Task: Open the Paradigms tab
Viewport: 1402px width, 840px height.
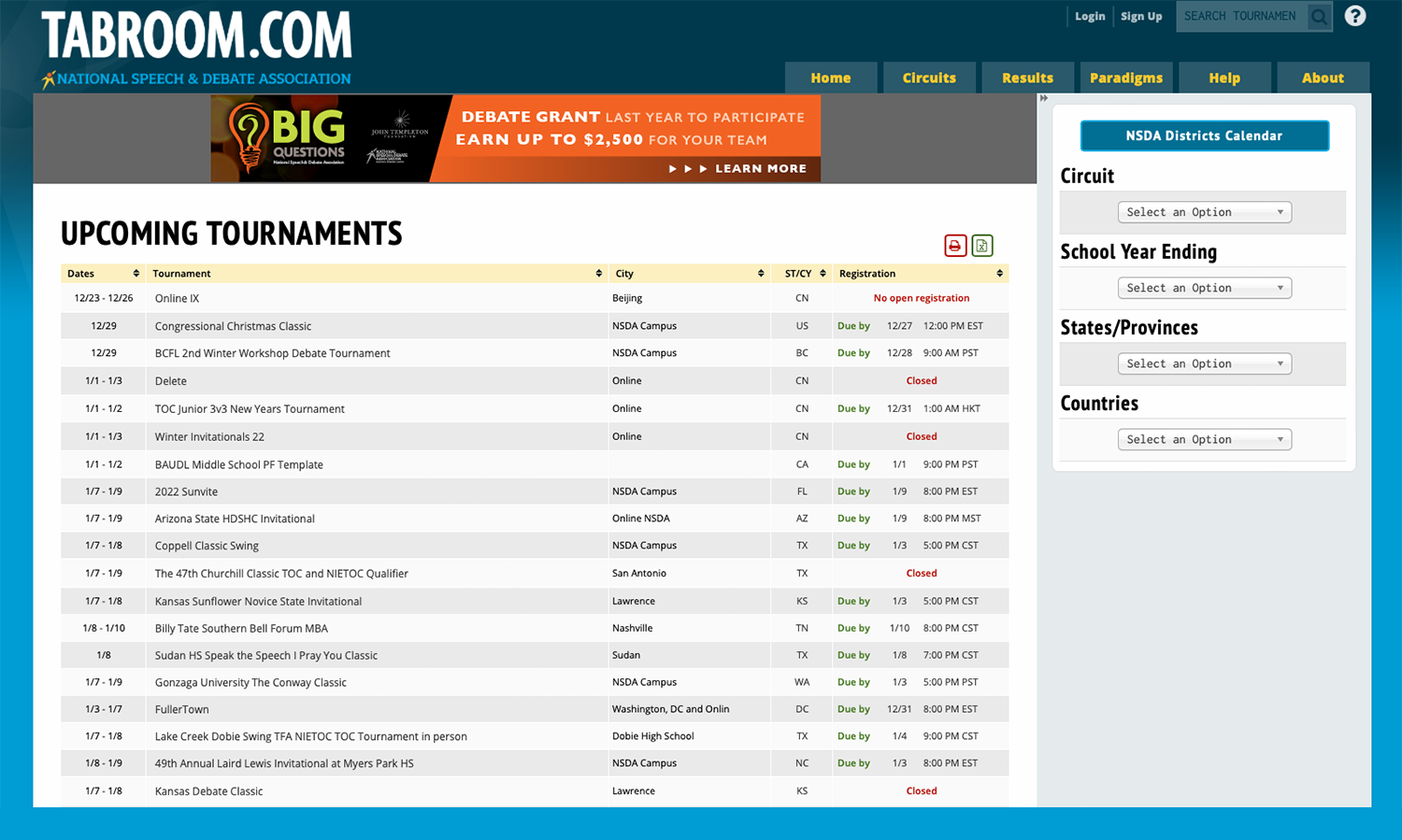Action: 1126,78
